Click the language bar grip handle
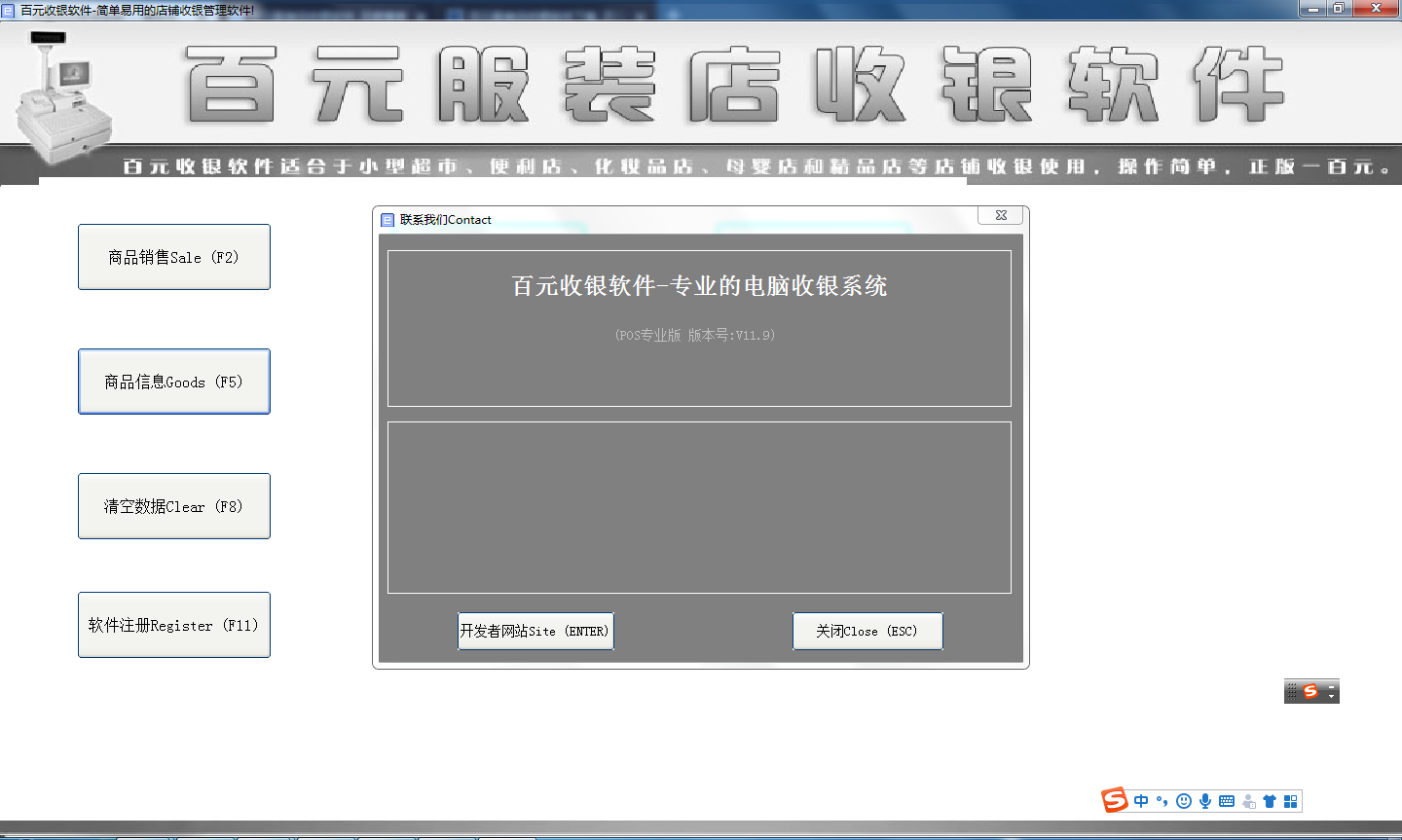The width and height of the screenshot is (1402, 840). 1292,691
